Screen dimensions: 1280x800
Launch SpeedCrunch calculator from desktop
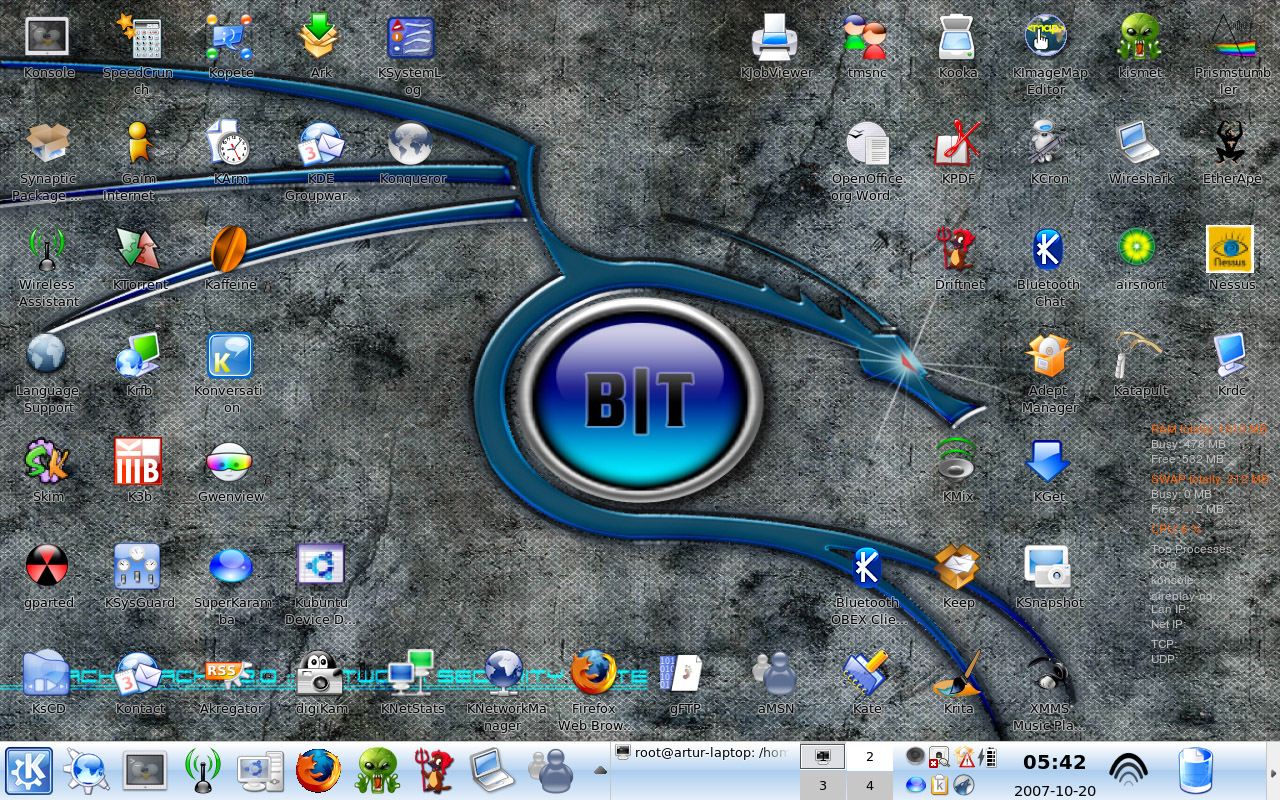coord(140,37)
